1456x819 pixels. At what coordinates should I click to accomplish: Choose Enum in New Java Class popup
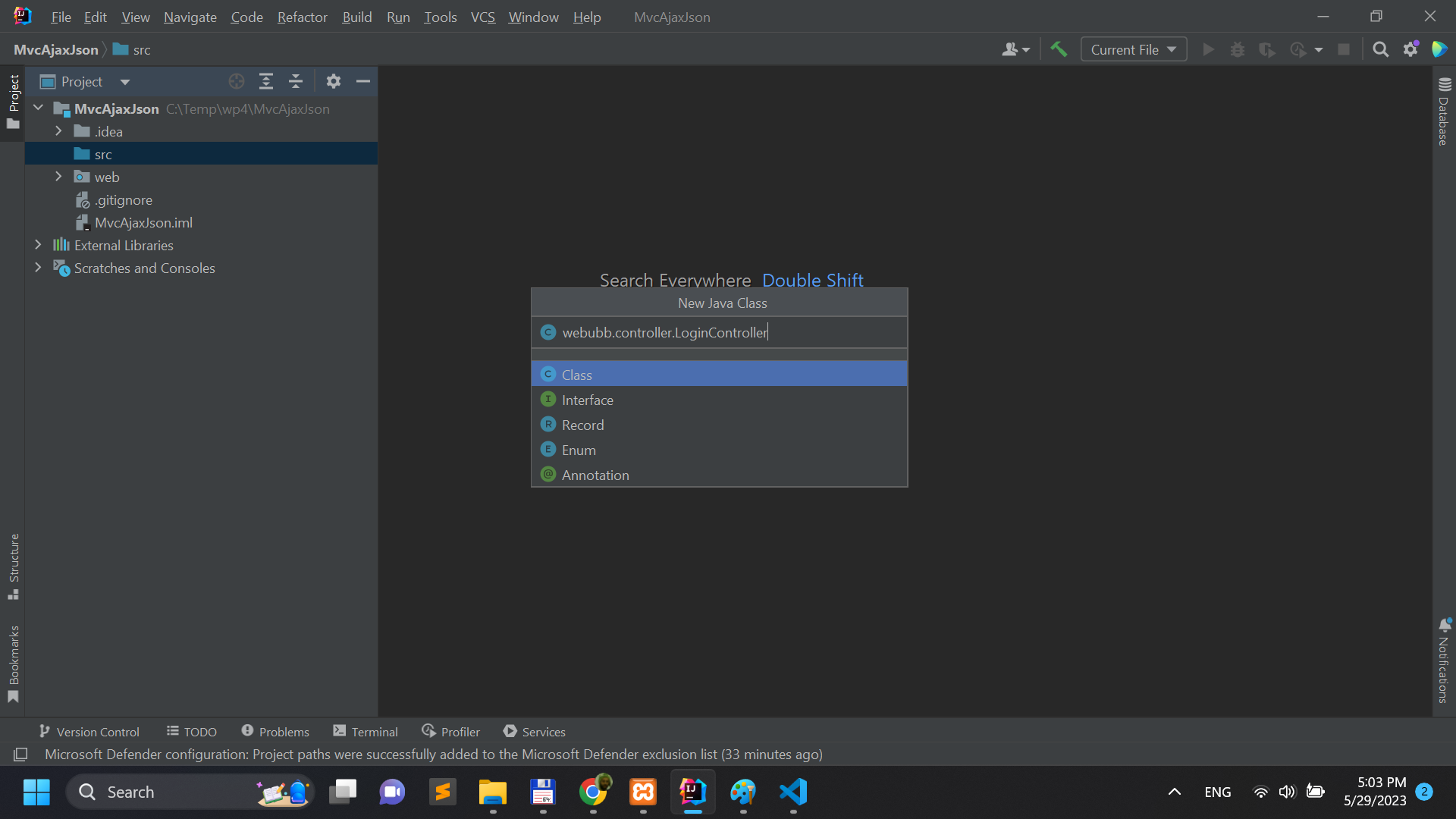[719, 449]
